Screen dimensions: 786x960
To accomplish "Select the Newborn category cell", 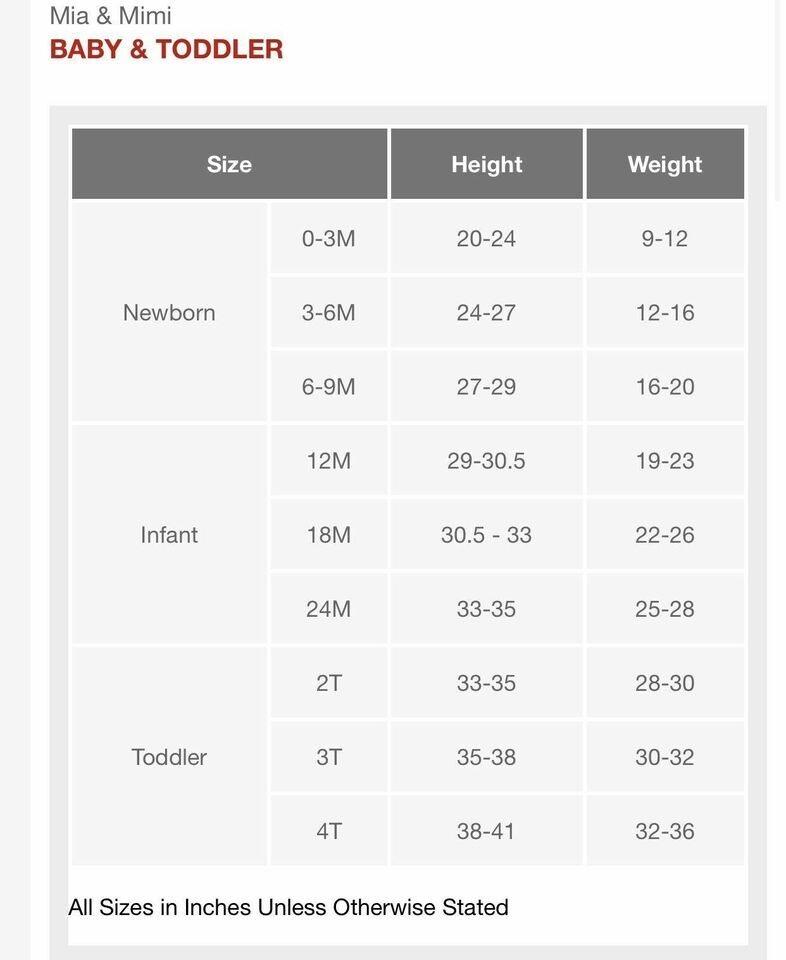I will [170, 312].
